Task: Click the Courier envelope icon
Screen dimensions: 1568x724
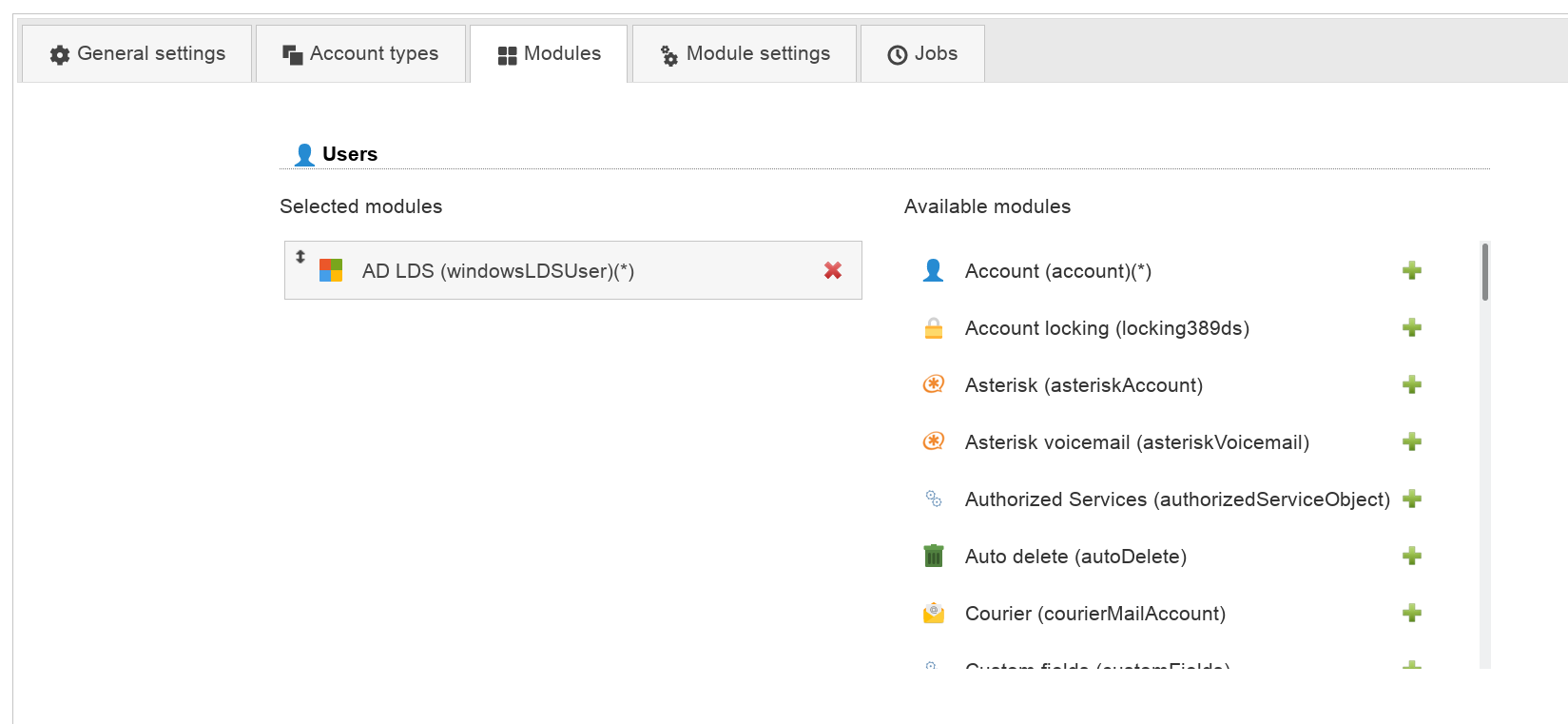Action: [934, 613]
